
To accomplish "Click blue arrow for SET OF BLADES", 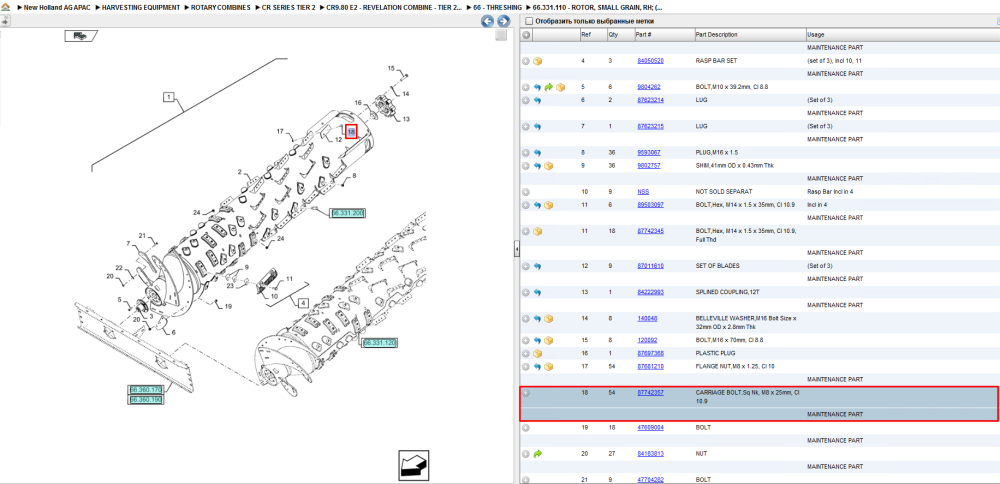I will pyautogui.click(x=537, y=266).
